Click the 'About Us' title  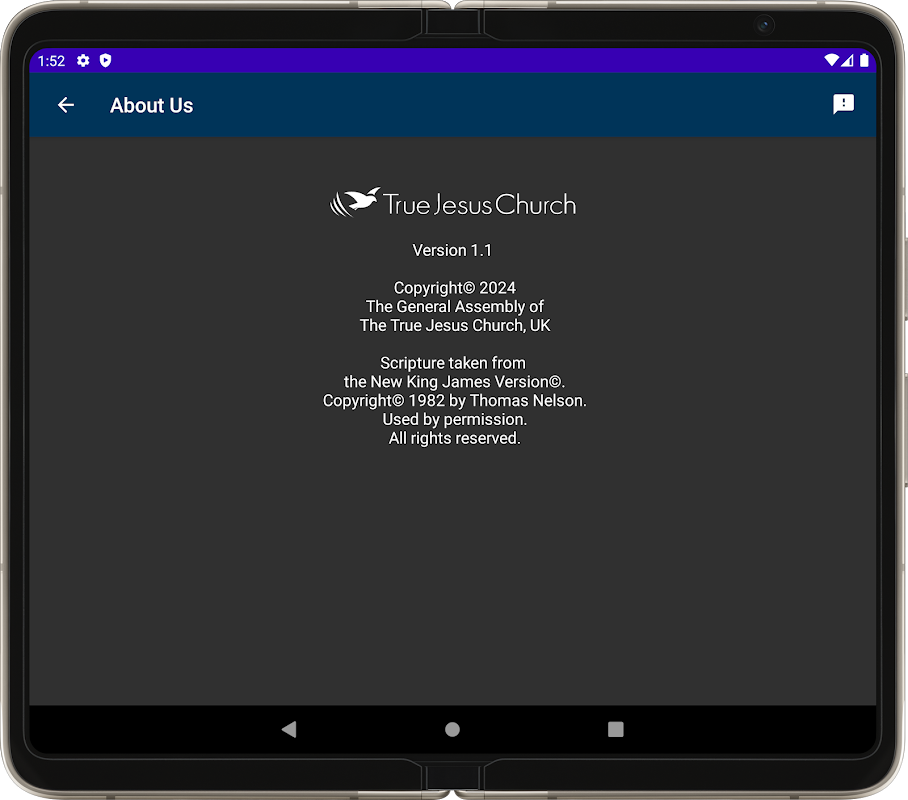(x=152, y=105)
